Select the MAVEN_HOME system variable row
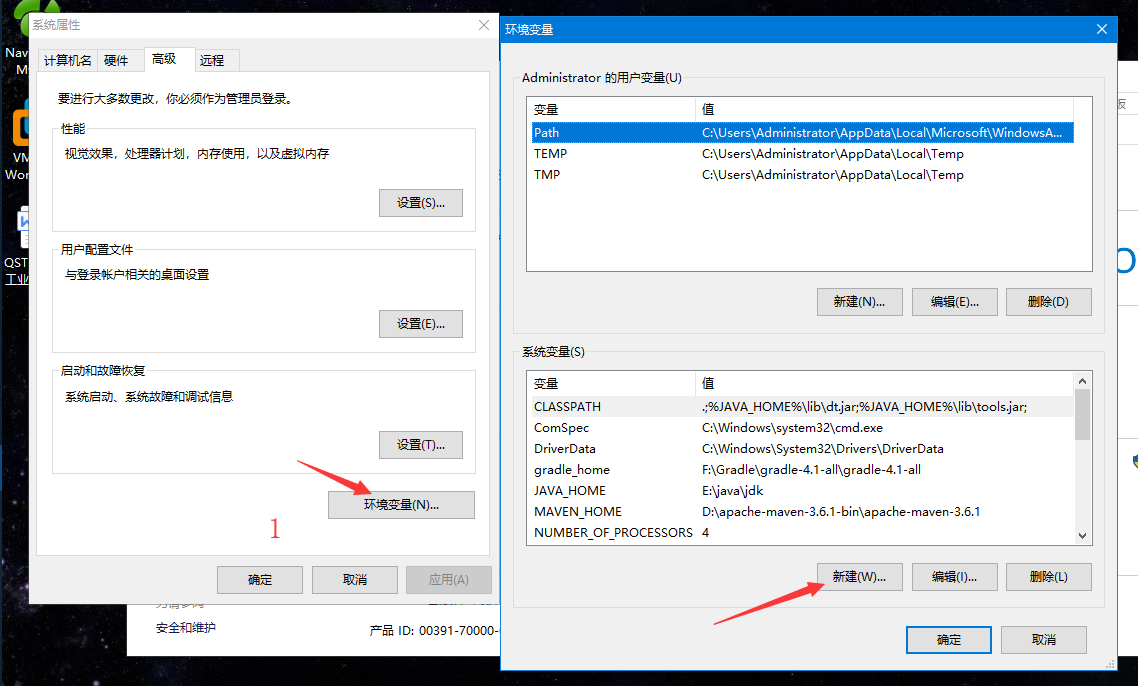The image size is (1138, 686). click(802, 512)
